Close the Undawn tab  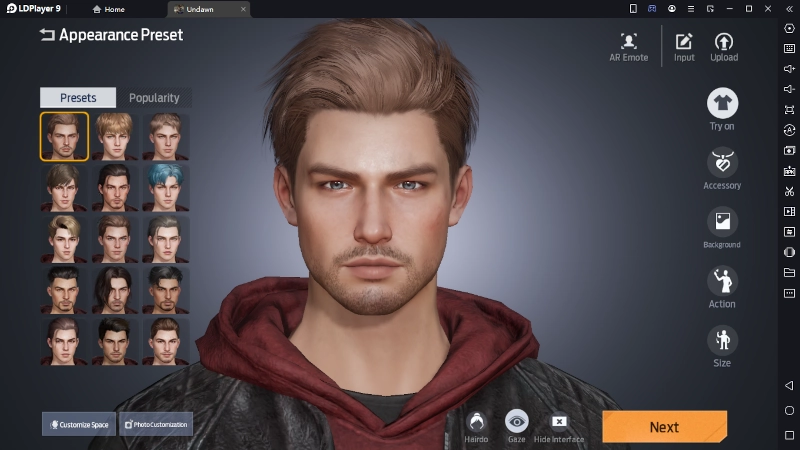(x=243, y=9)
